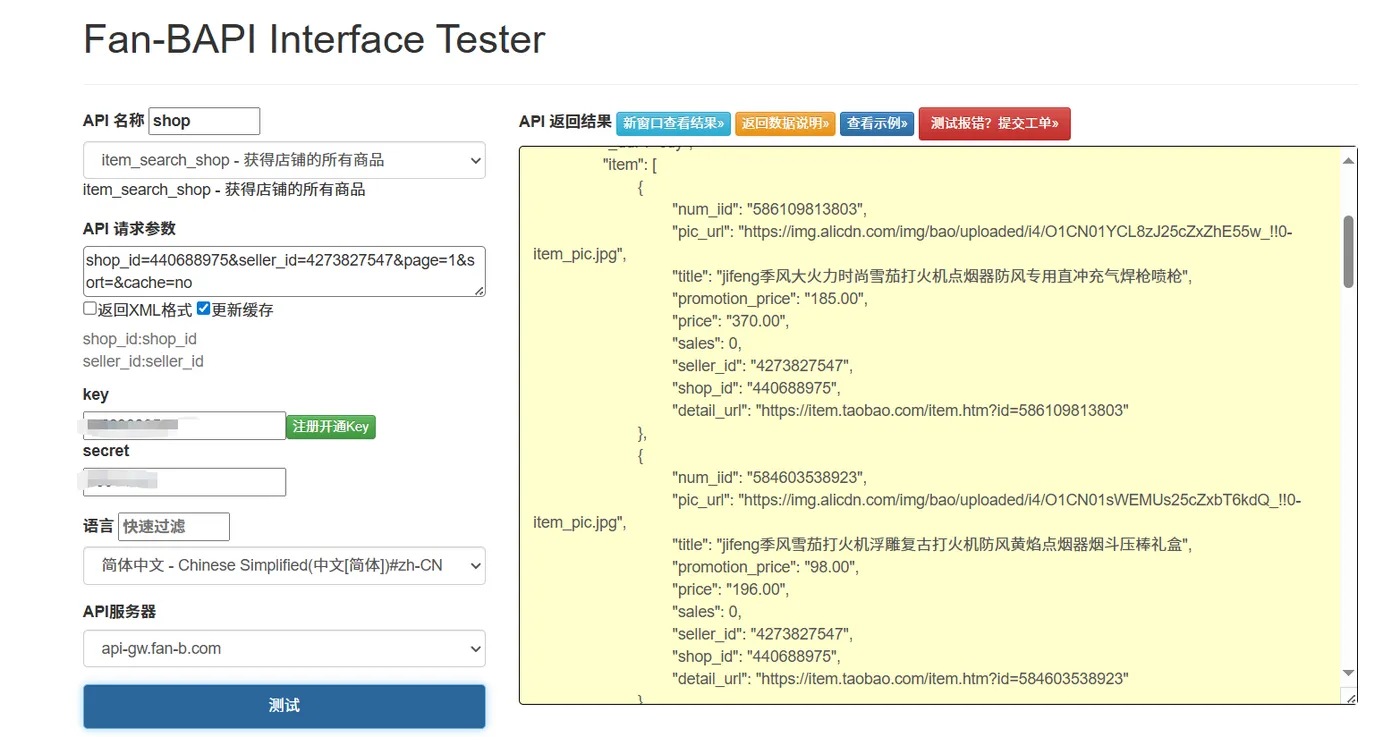
Task: Open the api-gw.fan-b.com server dropdown
Action: (x=284, y=648)
